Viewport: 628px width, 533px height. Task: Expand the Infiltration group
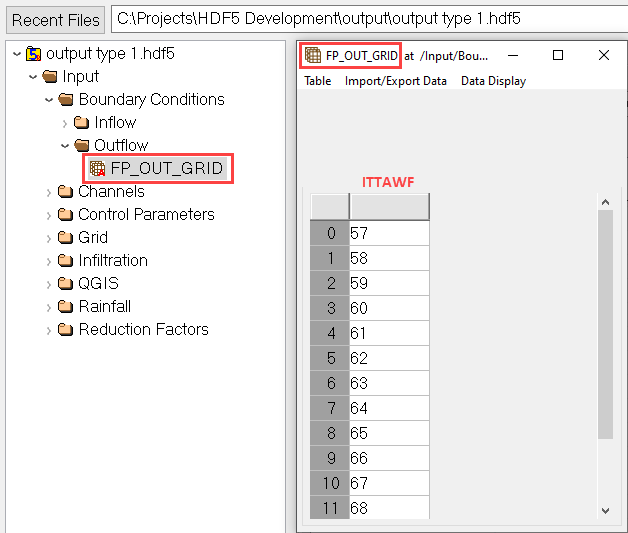tap(49, 260)
